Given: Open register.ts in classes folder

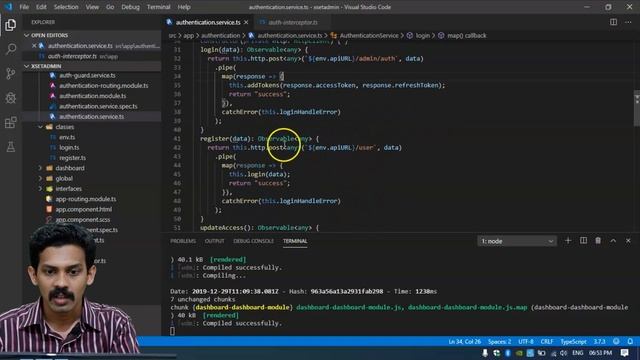Looking at the screenshot, I should [72, 158].
